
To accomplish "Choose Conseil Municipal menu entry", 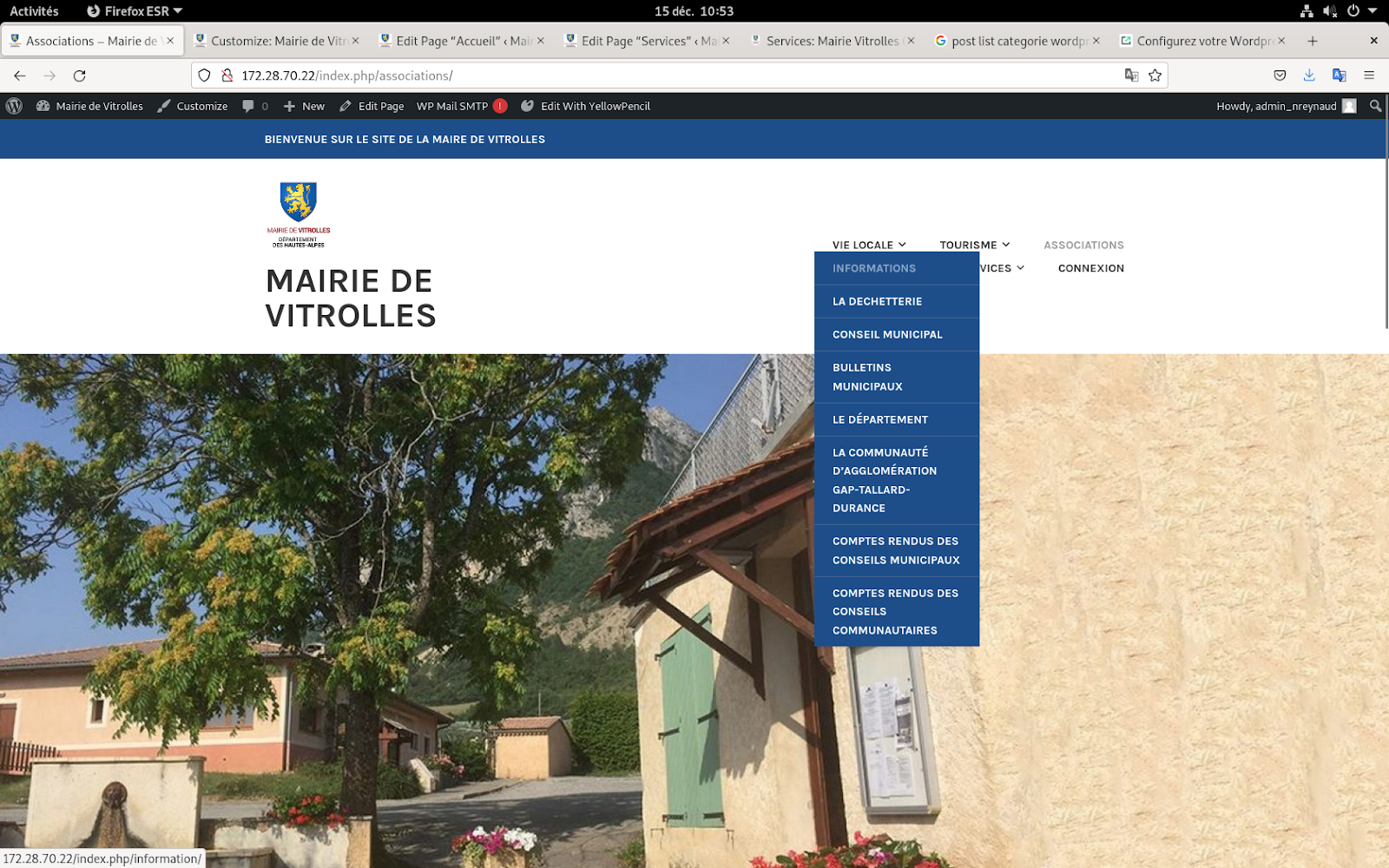I will [x=887, y=334].
